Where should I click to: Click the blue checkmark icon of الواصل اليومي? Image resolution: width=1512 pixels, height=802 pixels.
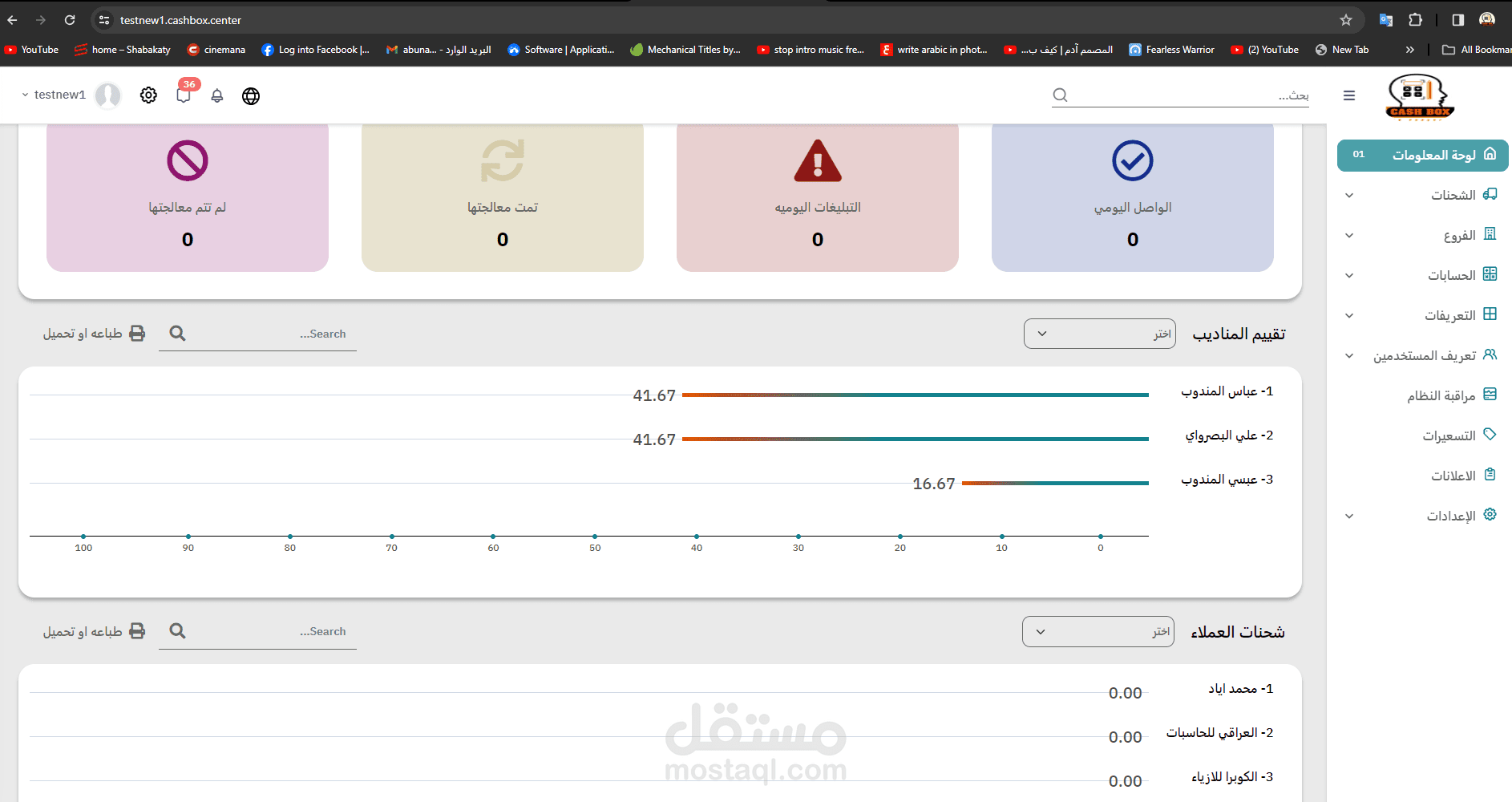tap(1133, 160)
